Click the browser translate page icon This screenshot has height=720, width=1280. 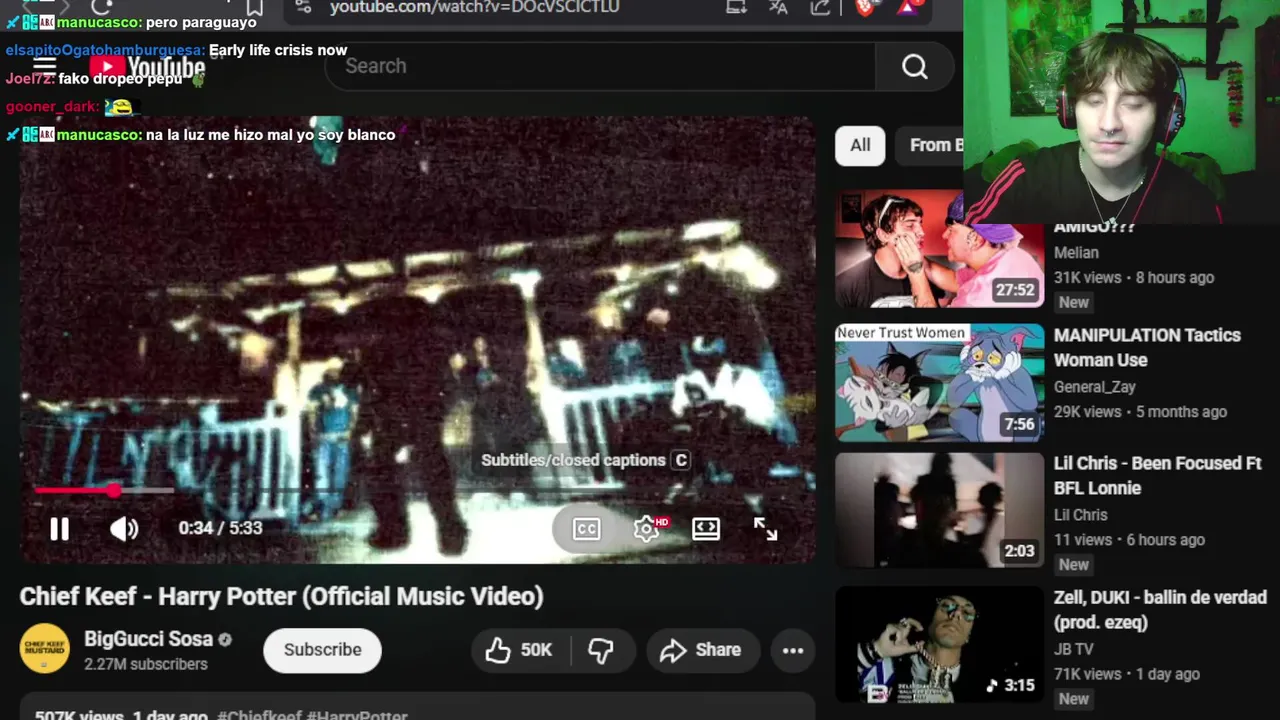778,7
